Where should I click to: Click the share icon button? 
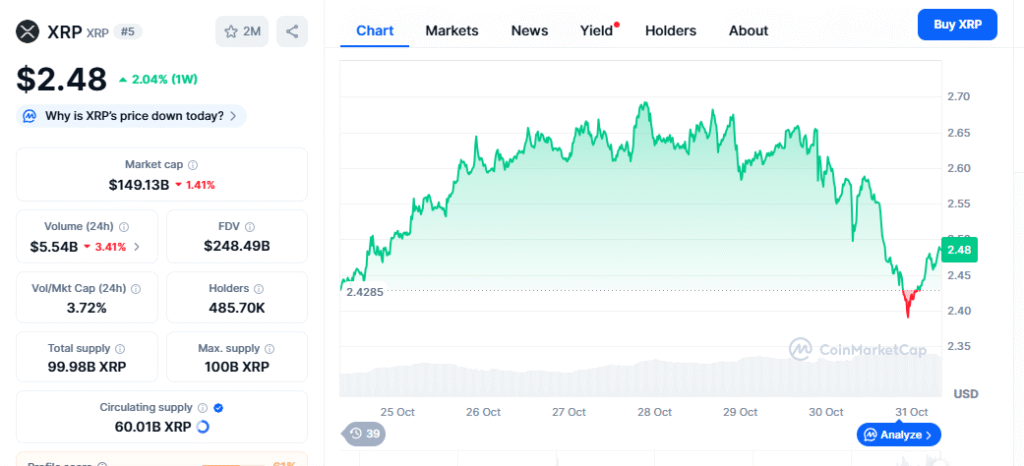pos(292,31)
